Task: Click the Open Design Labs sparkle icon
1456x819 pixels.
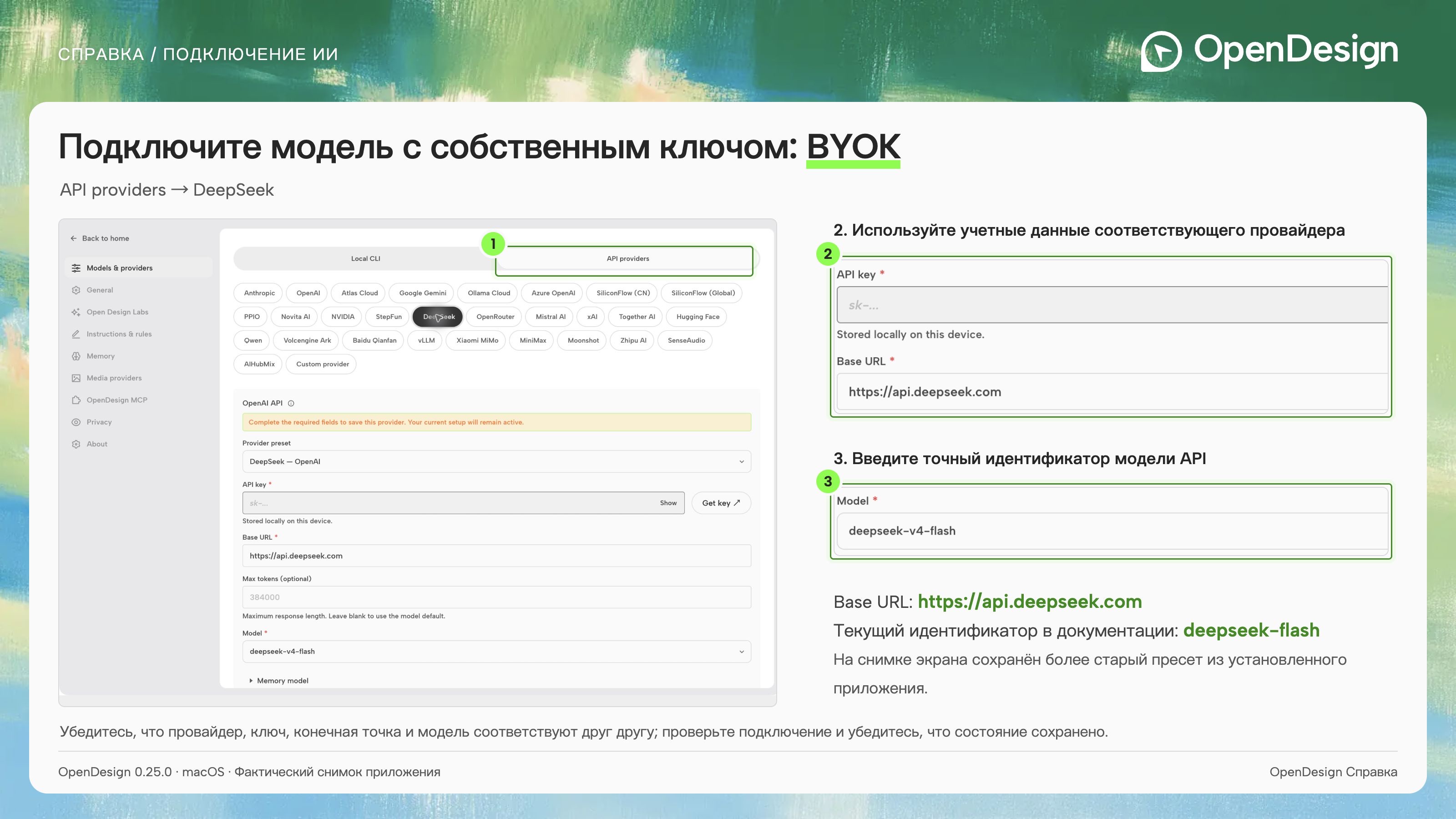Action: coord(76,312)
